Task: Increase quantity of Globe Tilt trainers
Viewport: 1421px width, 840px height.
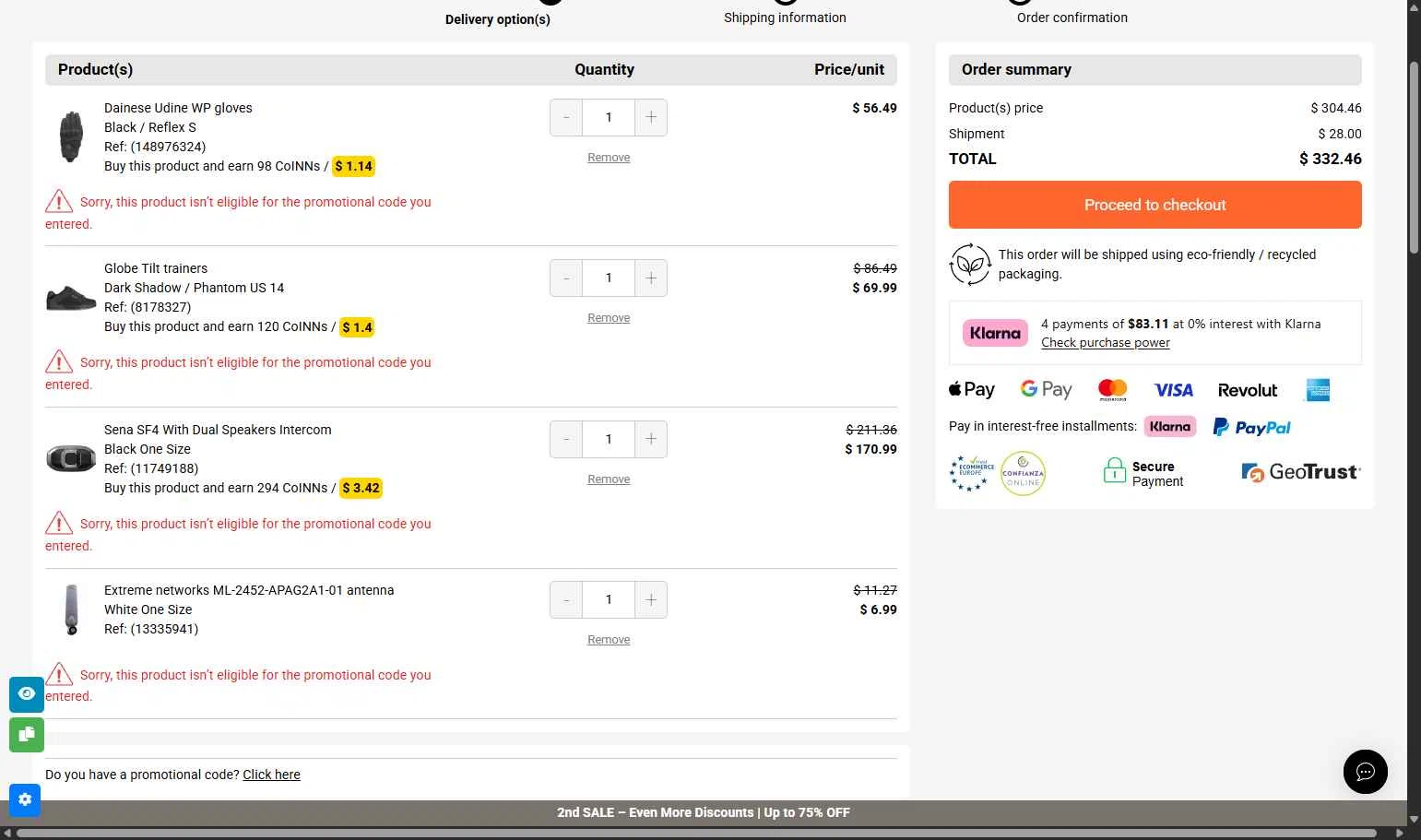Action: coord(651,278)
